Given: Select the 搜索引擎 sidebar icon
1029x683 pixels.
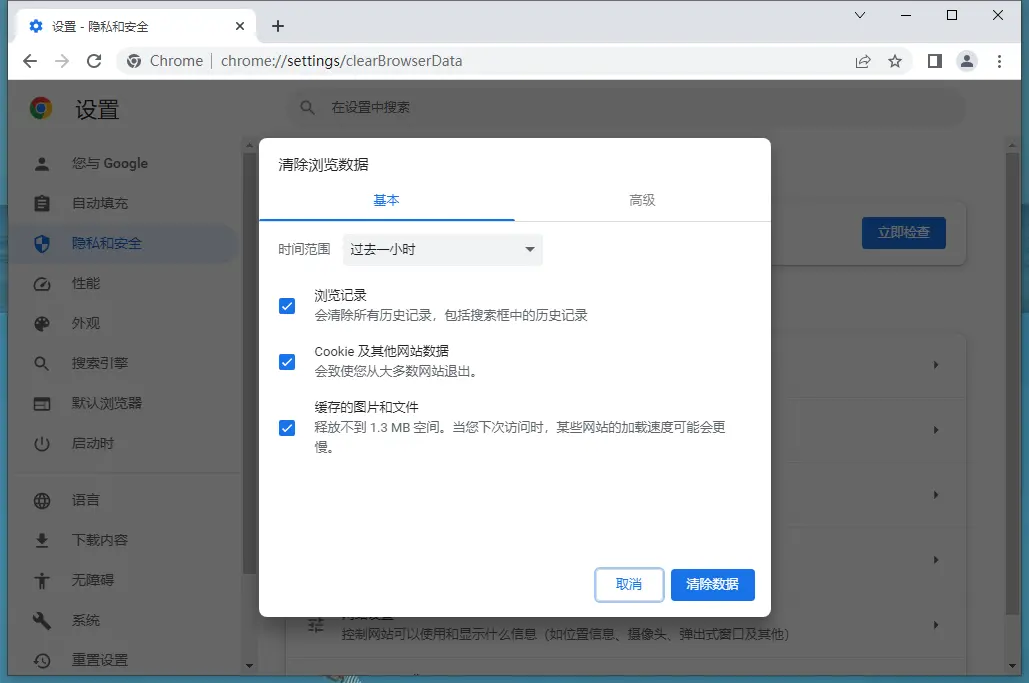Looking at the screenshot, I should (41, 363).
